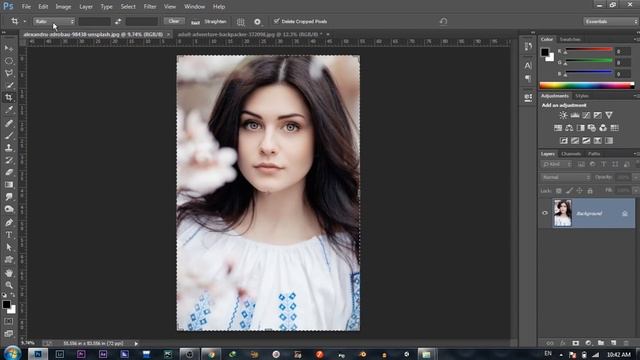This screenshot has width=640, height=360.
Task: Delete layer with trash icon
Action: point(626,343)
